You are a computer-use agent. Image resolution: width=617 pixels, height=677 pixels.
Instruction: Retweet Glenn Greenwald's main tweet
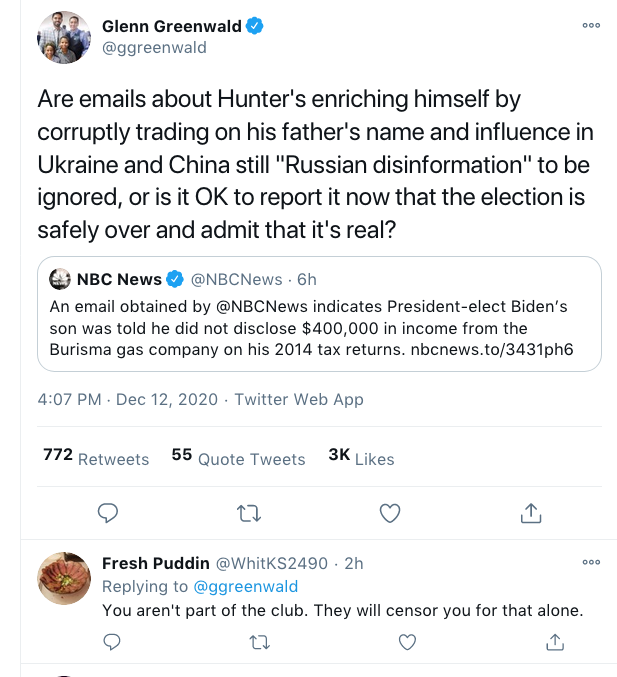click(x=248, y=513)
